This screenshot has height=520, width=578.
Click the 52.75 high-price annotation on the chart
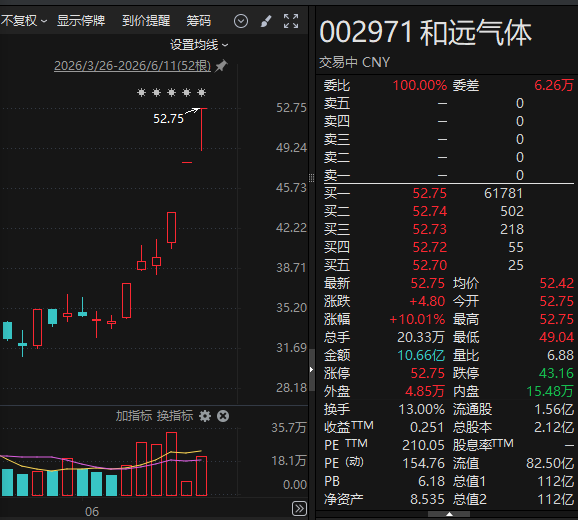pos(168,119)
